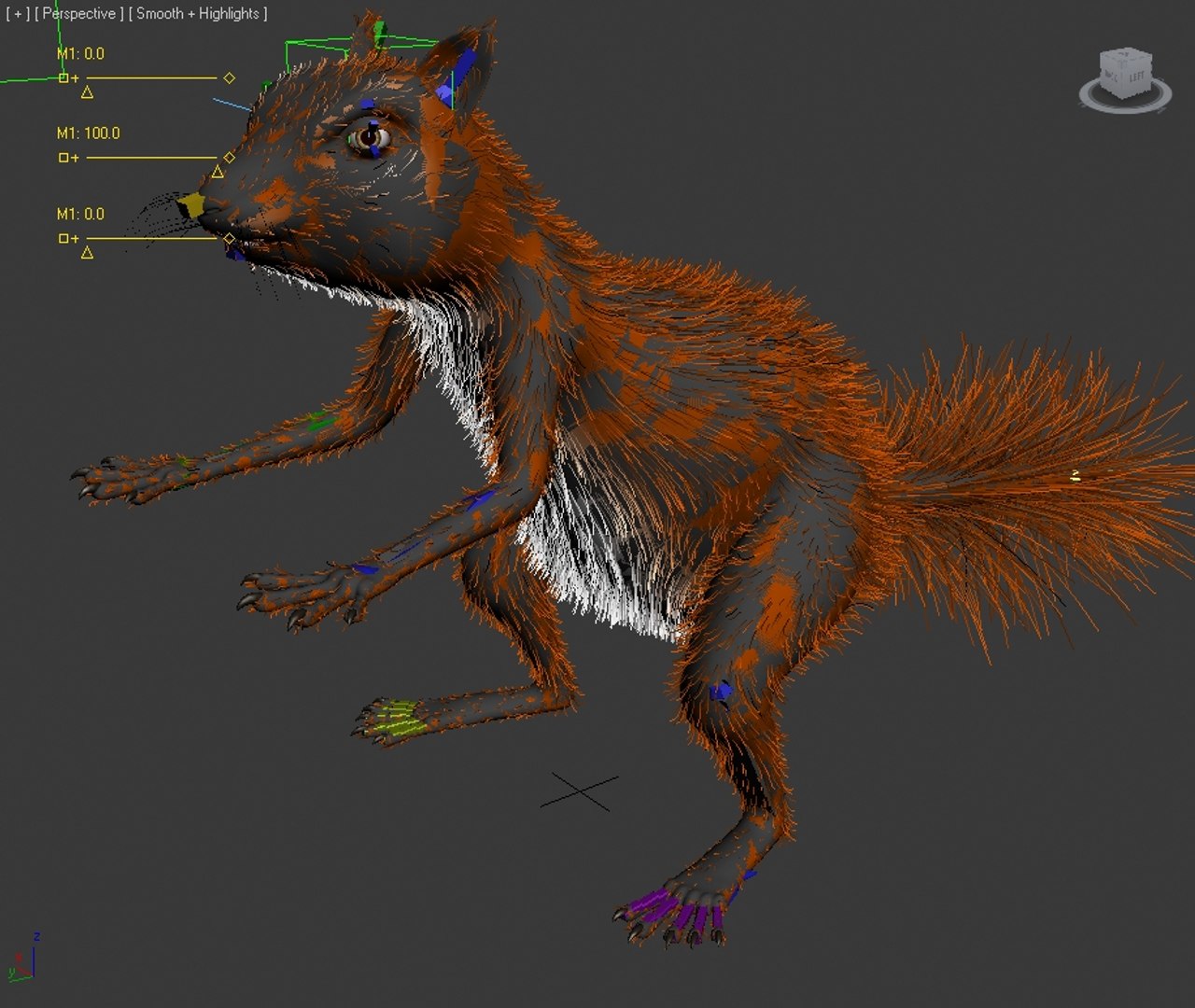
Task: Select the black cross helper on the ground
Action: 580,791
